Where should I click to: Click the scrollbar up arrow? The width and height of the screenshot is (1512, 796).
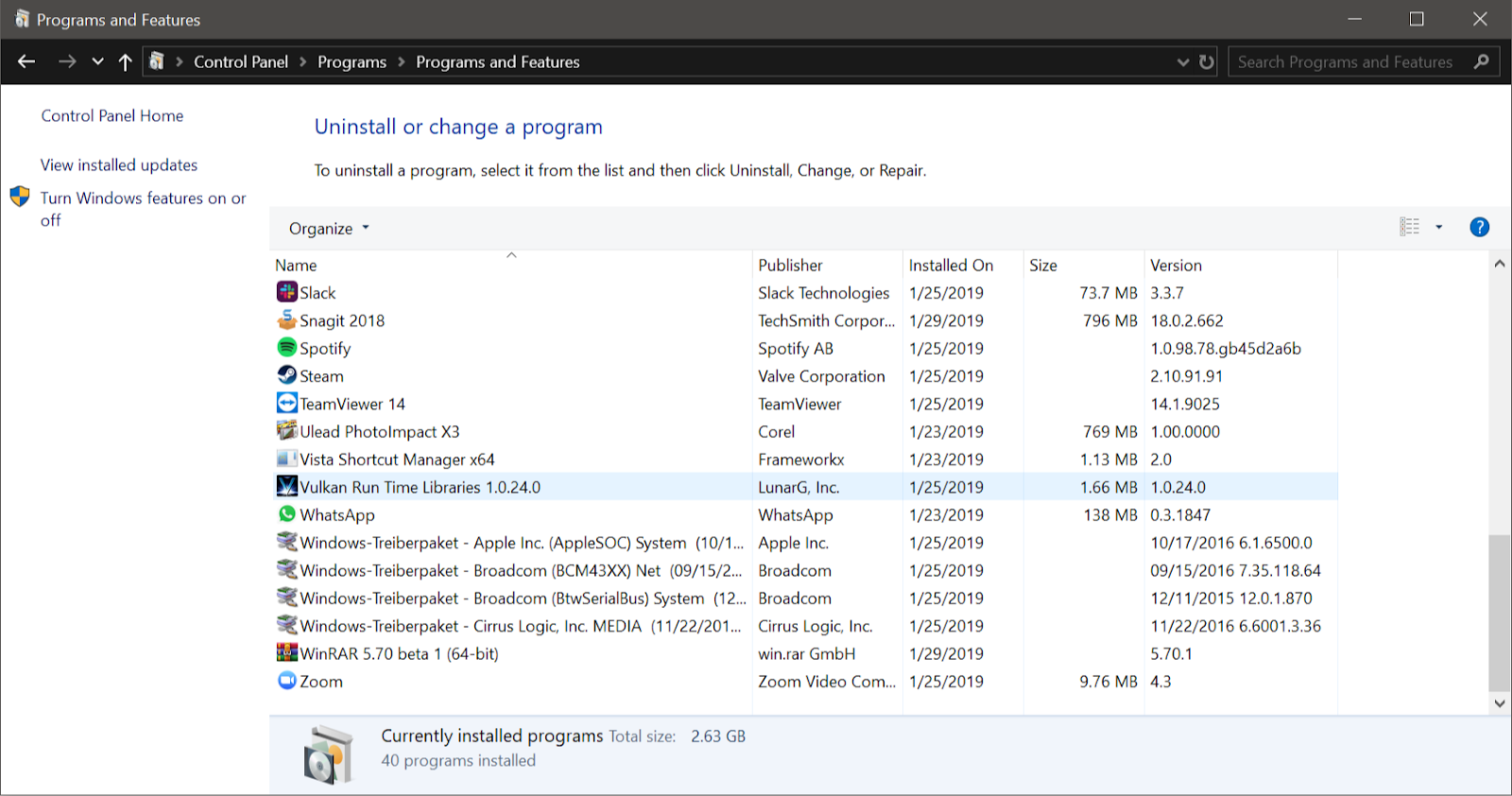(1499, 264)
